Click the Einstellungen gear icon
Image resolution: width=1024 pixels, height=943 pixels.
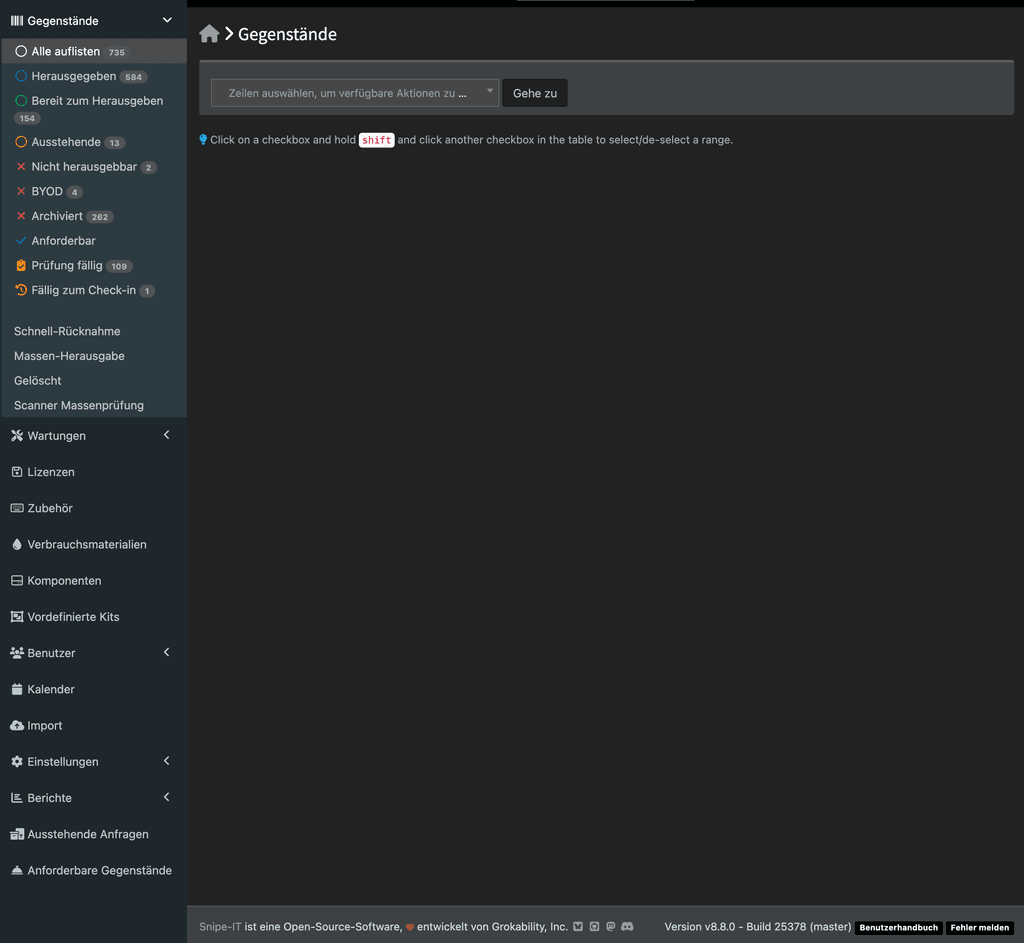(17, 761)
